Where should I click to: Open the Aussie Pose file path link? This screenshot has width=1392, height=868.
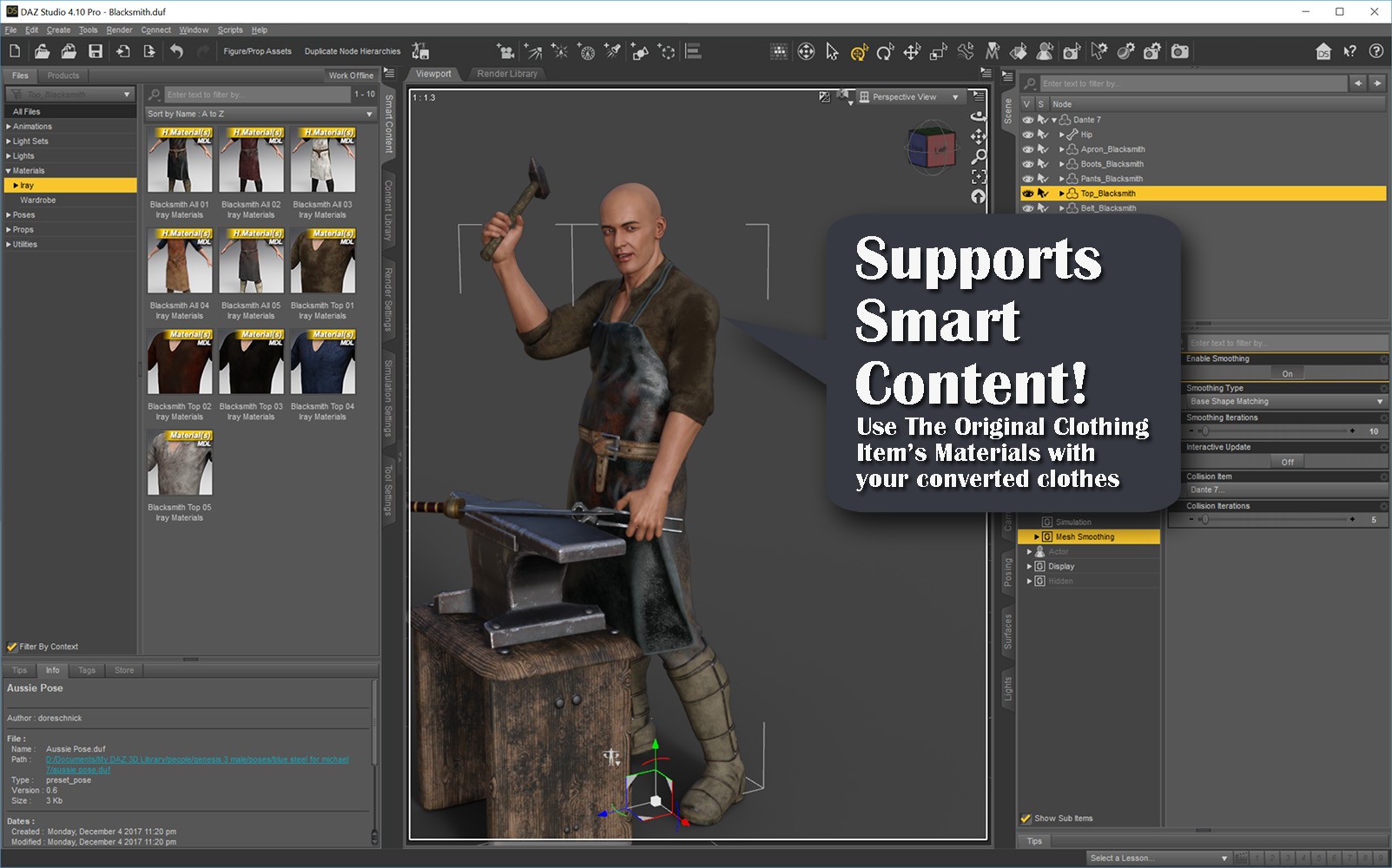coord(197,765)
